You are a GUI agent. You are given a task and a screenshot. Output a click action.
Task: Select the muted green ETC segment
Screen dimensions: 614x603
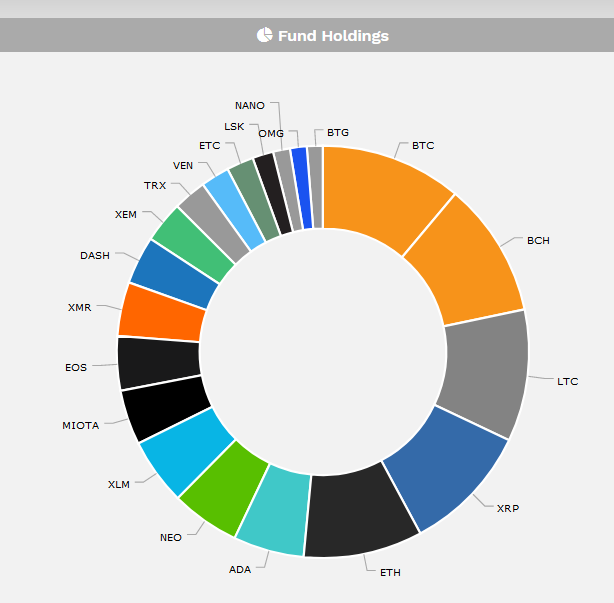[x=255, y=200]
